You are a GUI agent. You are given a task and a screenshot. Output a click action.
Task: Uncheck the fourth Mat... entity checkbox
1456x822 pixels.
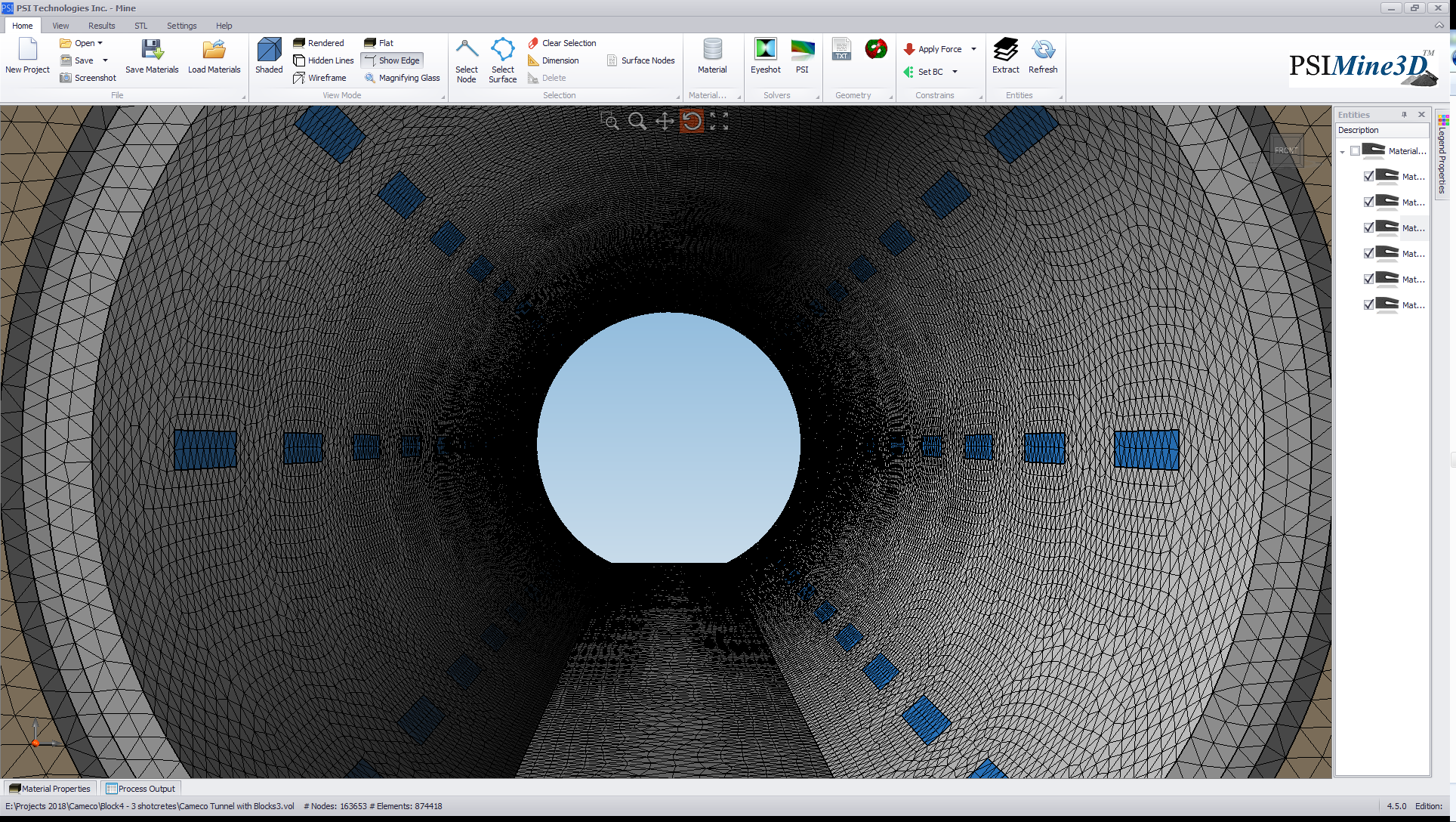(1369, 254)
